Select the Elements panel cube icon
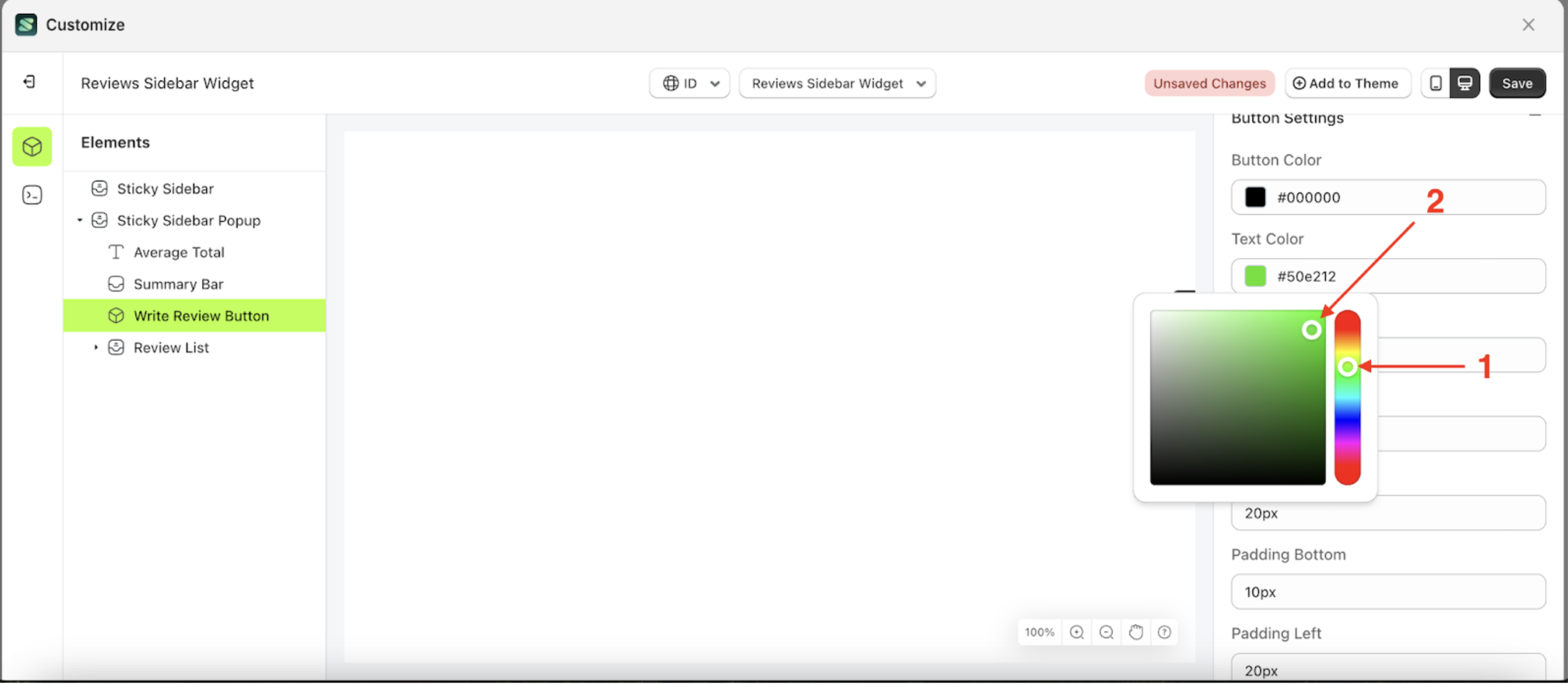1568x684 pixels. (32, 147)
